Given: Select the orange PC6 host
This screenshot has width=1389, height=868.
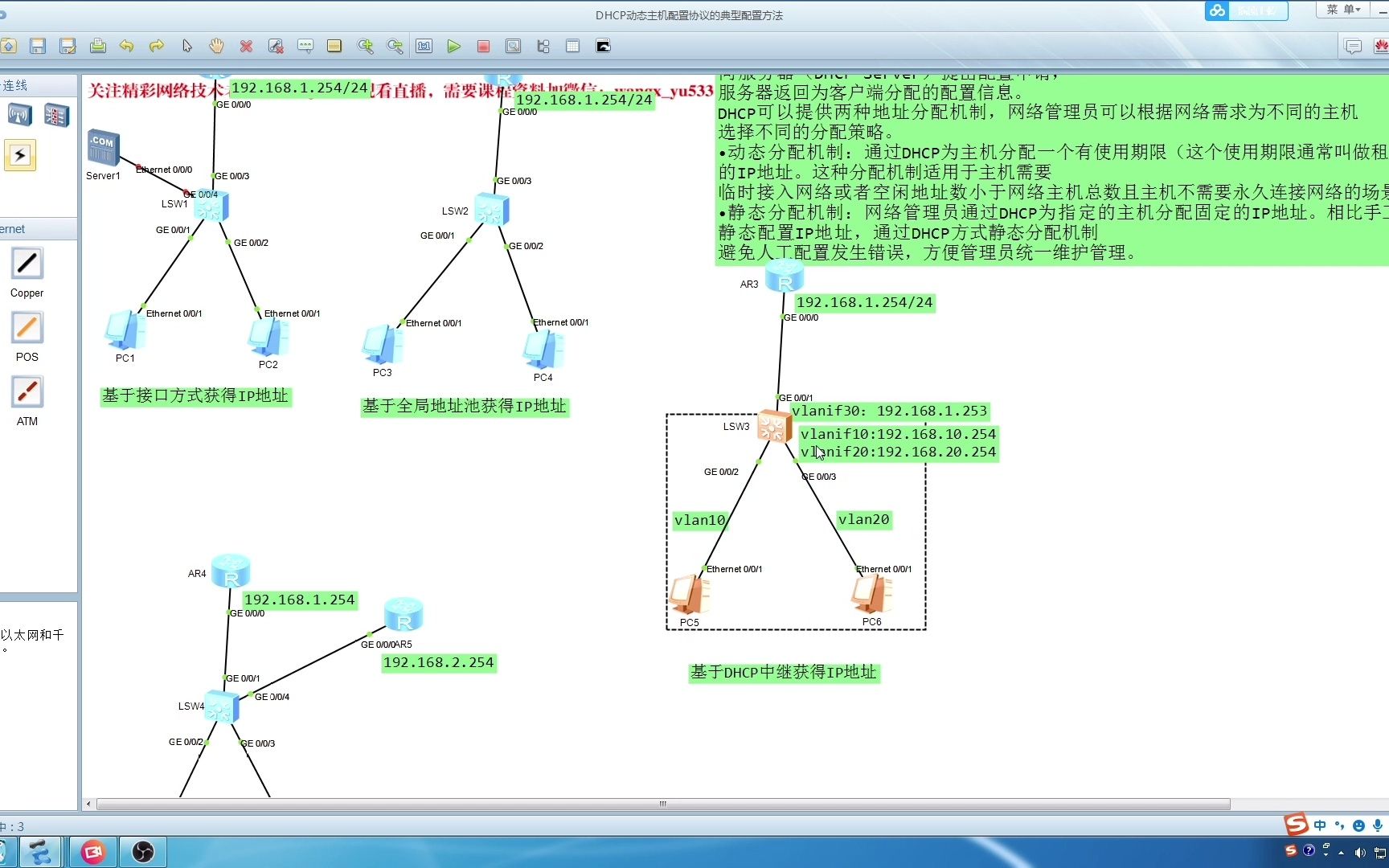Looking at the screenshot, I should pyautogui.click(x=871, y=595).
